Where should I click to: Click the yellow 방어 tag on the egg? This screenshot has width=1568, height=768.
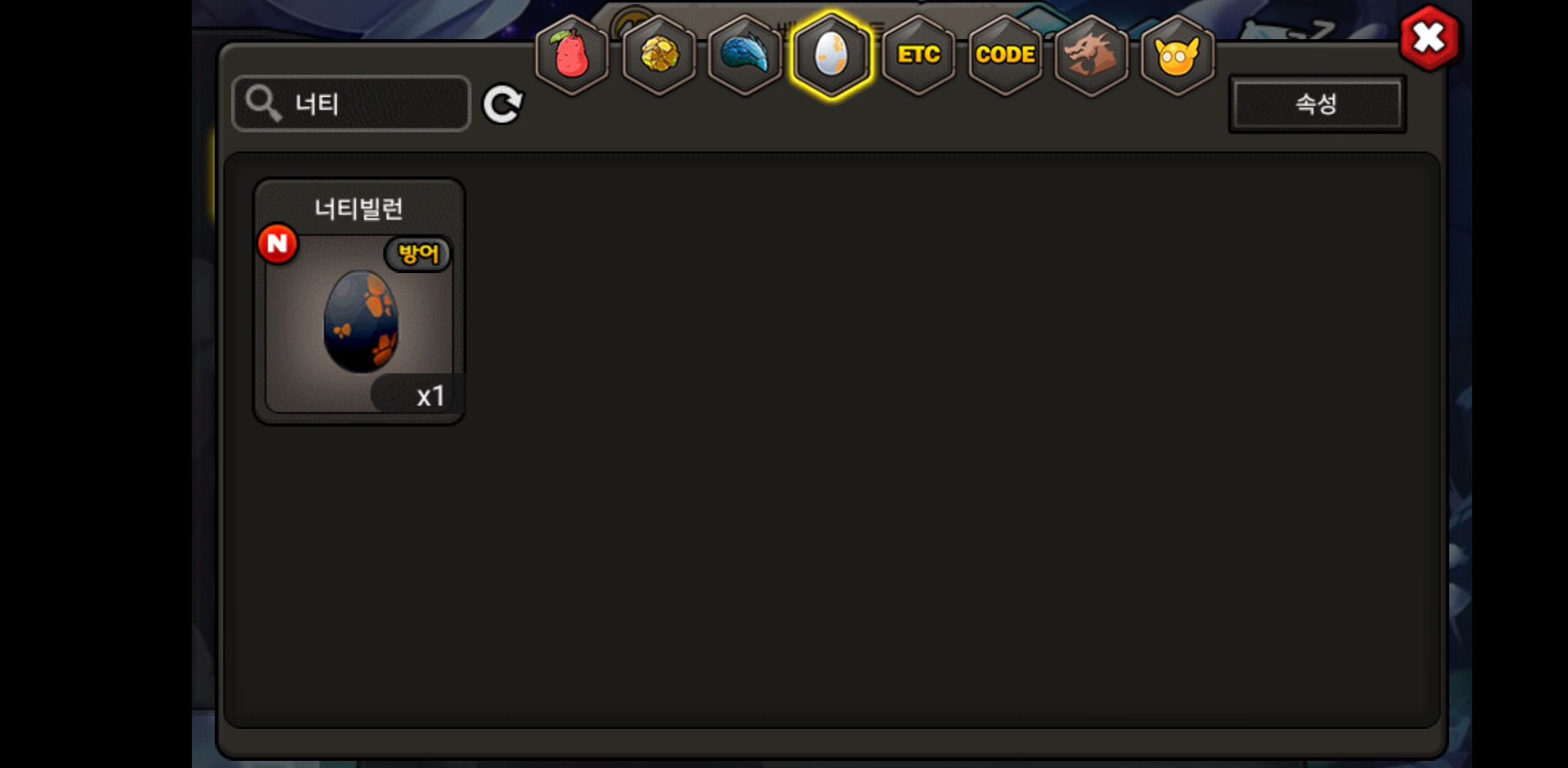[x=418, y=253]
